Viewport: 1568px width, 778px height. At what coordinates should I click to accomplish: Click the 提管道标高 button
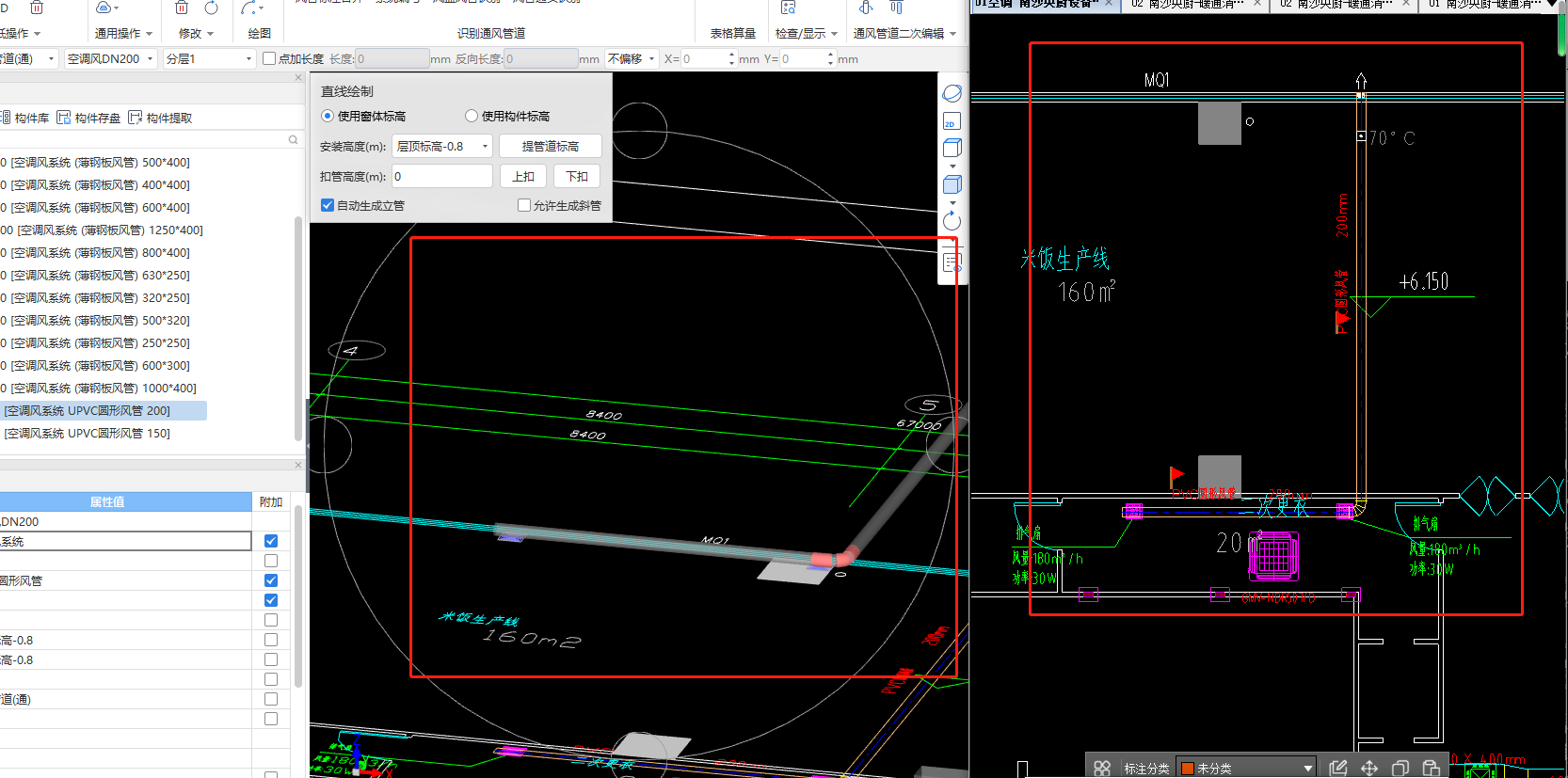click(x=550, y=146)
